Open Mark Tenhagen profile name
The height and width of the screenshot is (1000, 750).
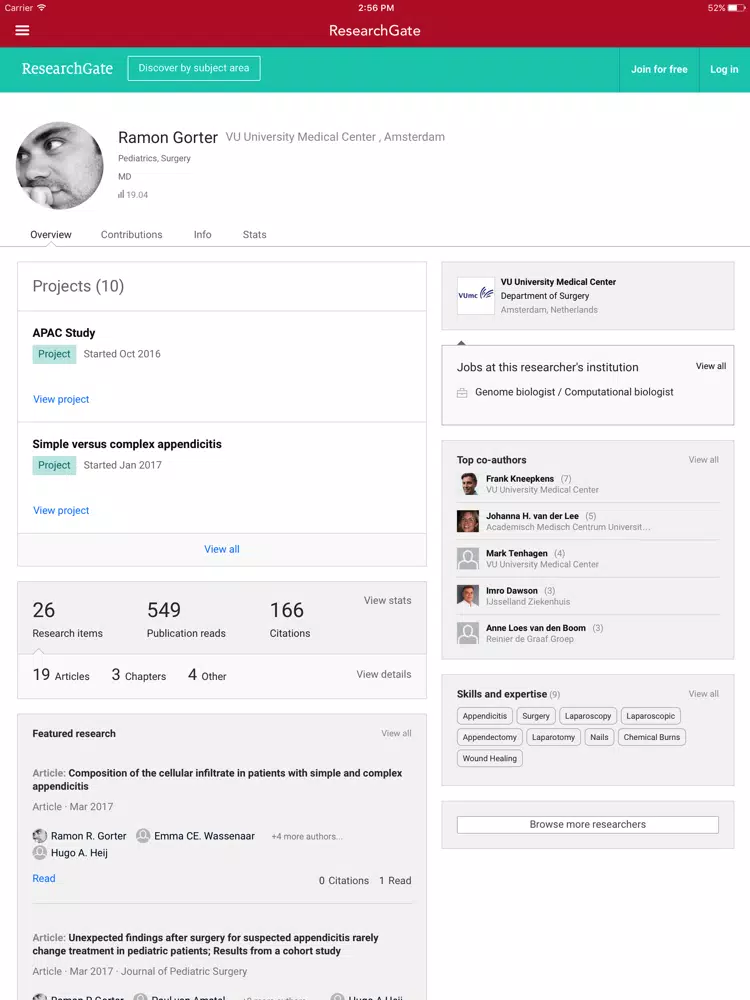click(x=517, y=554)
